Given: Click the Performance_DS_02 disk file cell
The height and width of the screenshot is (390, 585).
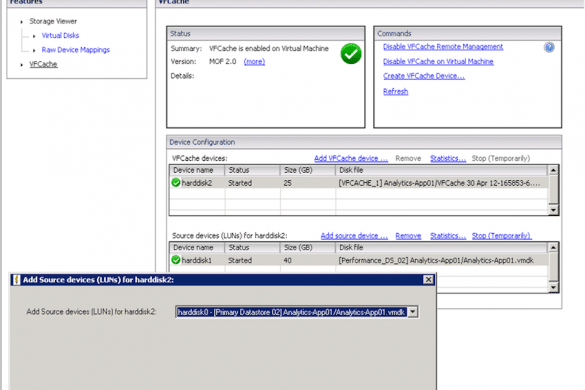Looking at the screenshot, I should coord(436,260).
